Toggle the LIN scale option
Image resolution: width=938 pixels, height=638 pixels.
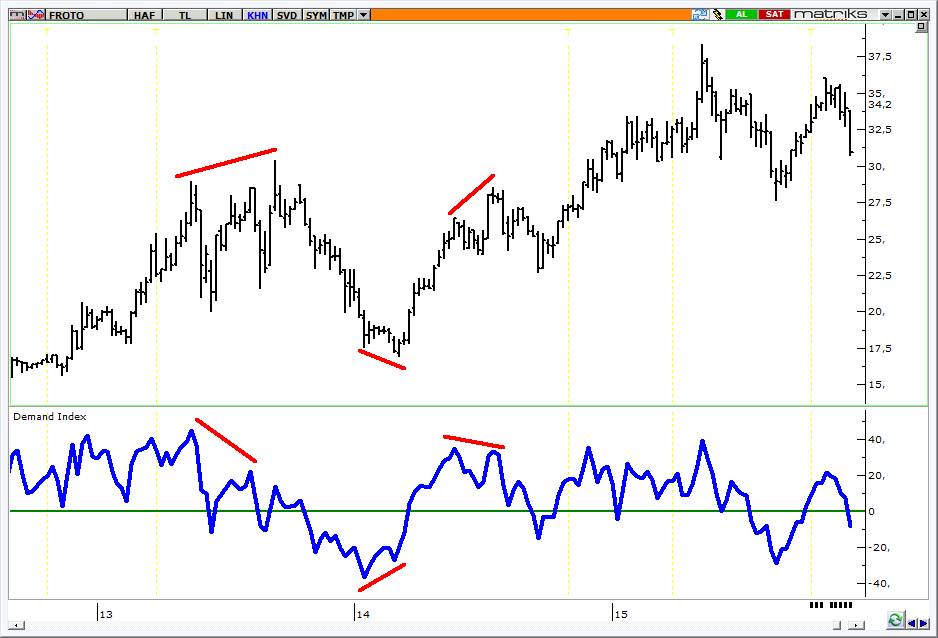coord(224,15)
